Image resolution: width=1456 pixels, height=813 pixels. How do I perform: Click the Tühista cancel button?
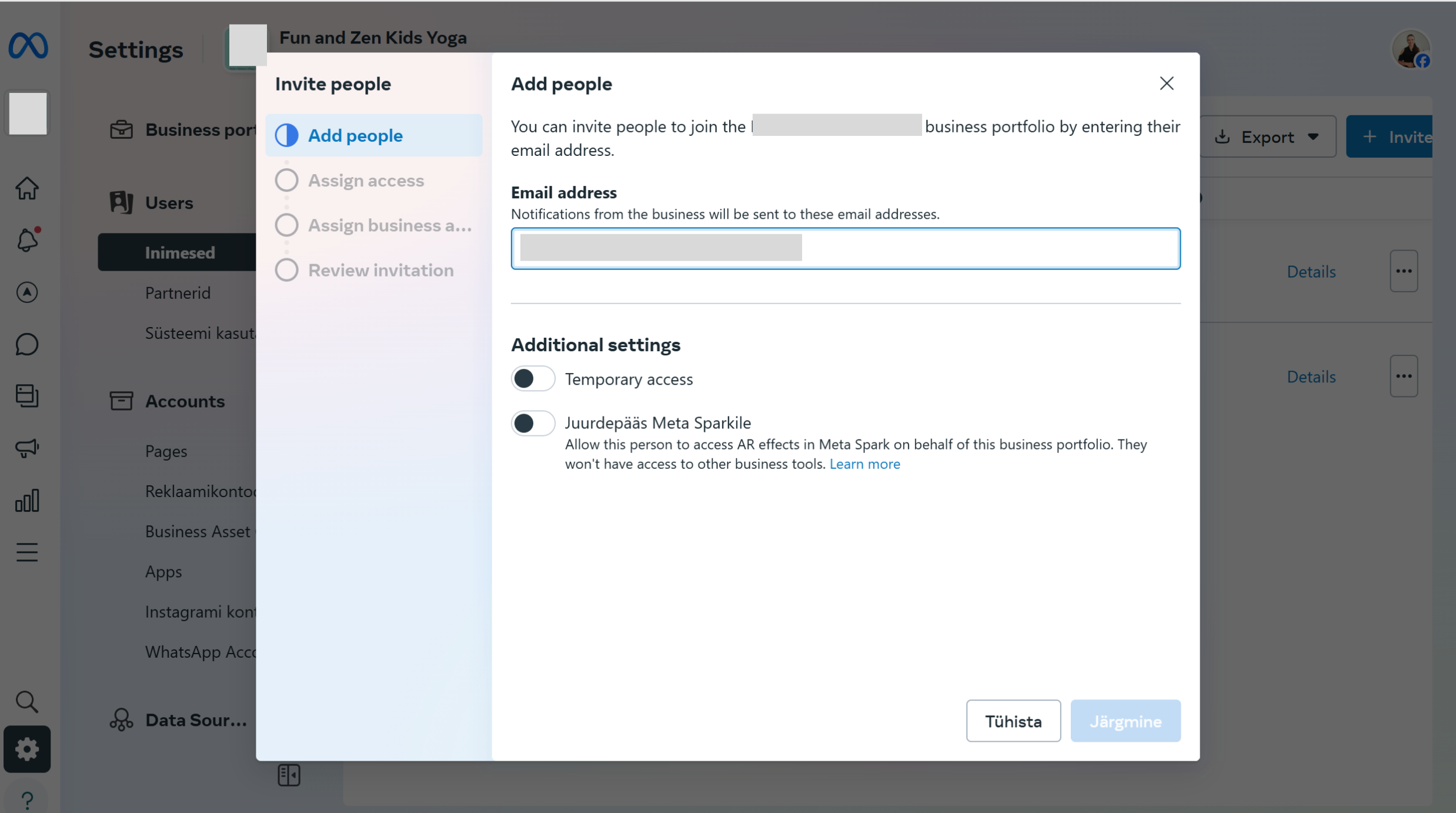[1013, 721]
